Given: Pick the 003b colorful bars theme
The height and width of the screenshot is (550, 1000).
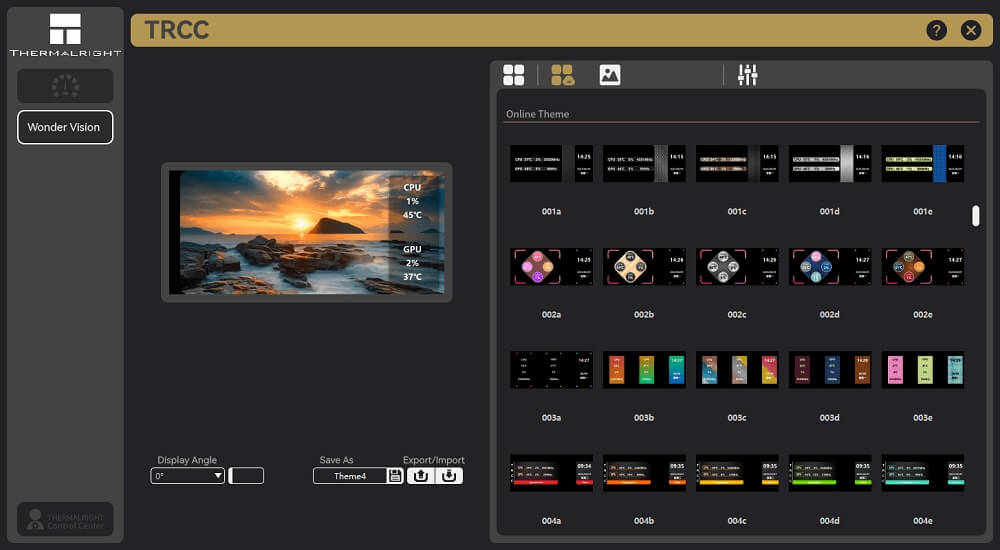Looking at the screenshot, I should (x=644, y=370).
